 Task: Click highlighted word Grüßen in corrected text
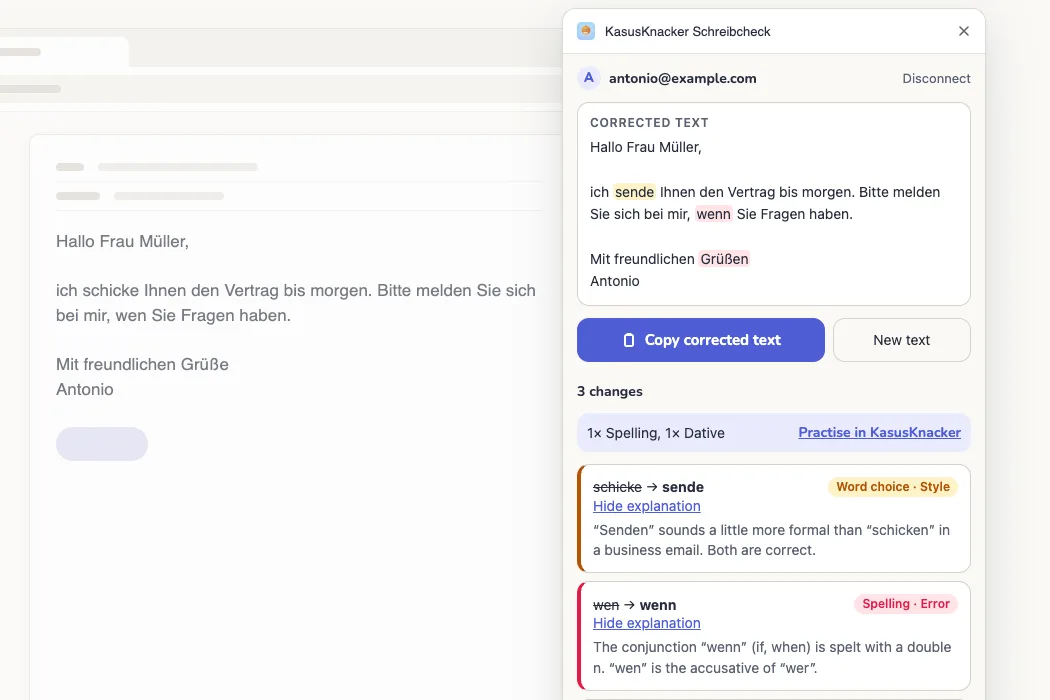724,259
